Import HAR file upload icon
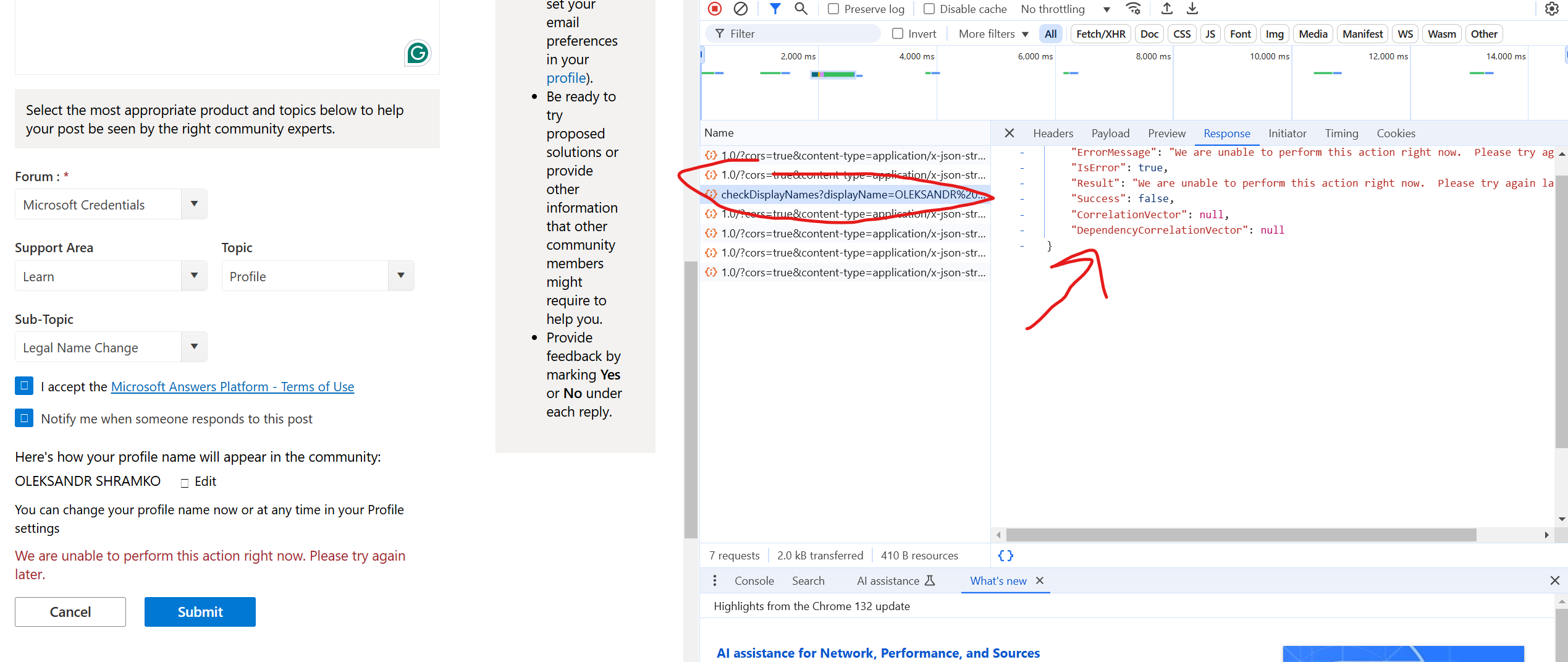The width and height of the screenshot is (1568, 662). [1166, 9]
